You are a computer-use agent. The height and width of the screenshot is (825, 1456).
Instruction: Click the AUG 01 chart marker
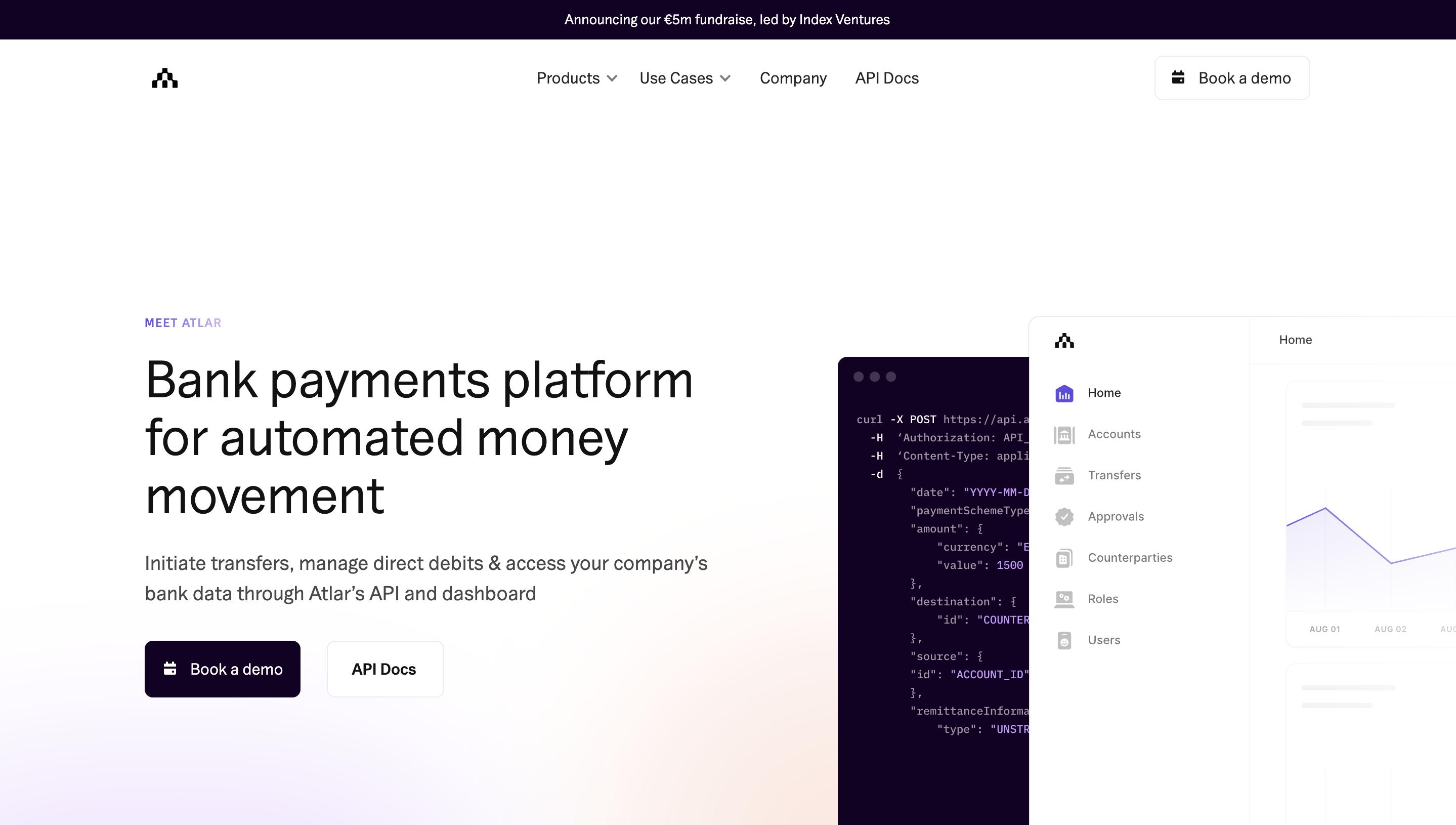[x=1324, y=629]
